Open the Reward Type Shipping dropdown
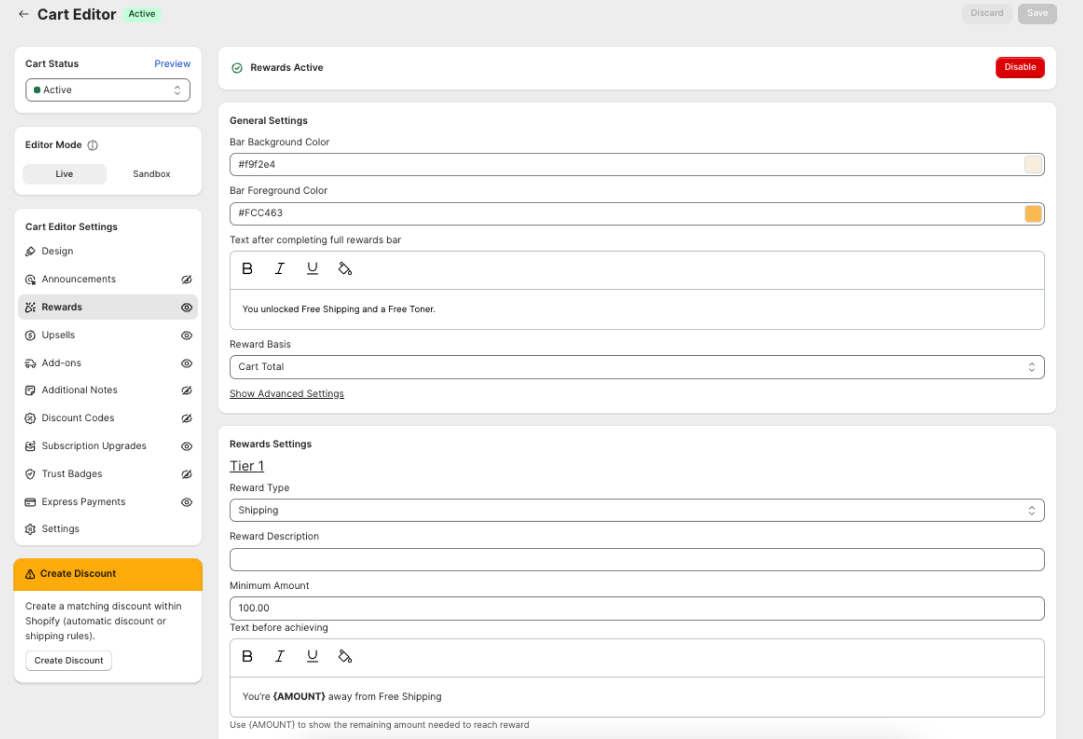 tap(636, 511)
